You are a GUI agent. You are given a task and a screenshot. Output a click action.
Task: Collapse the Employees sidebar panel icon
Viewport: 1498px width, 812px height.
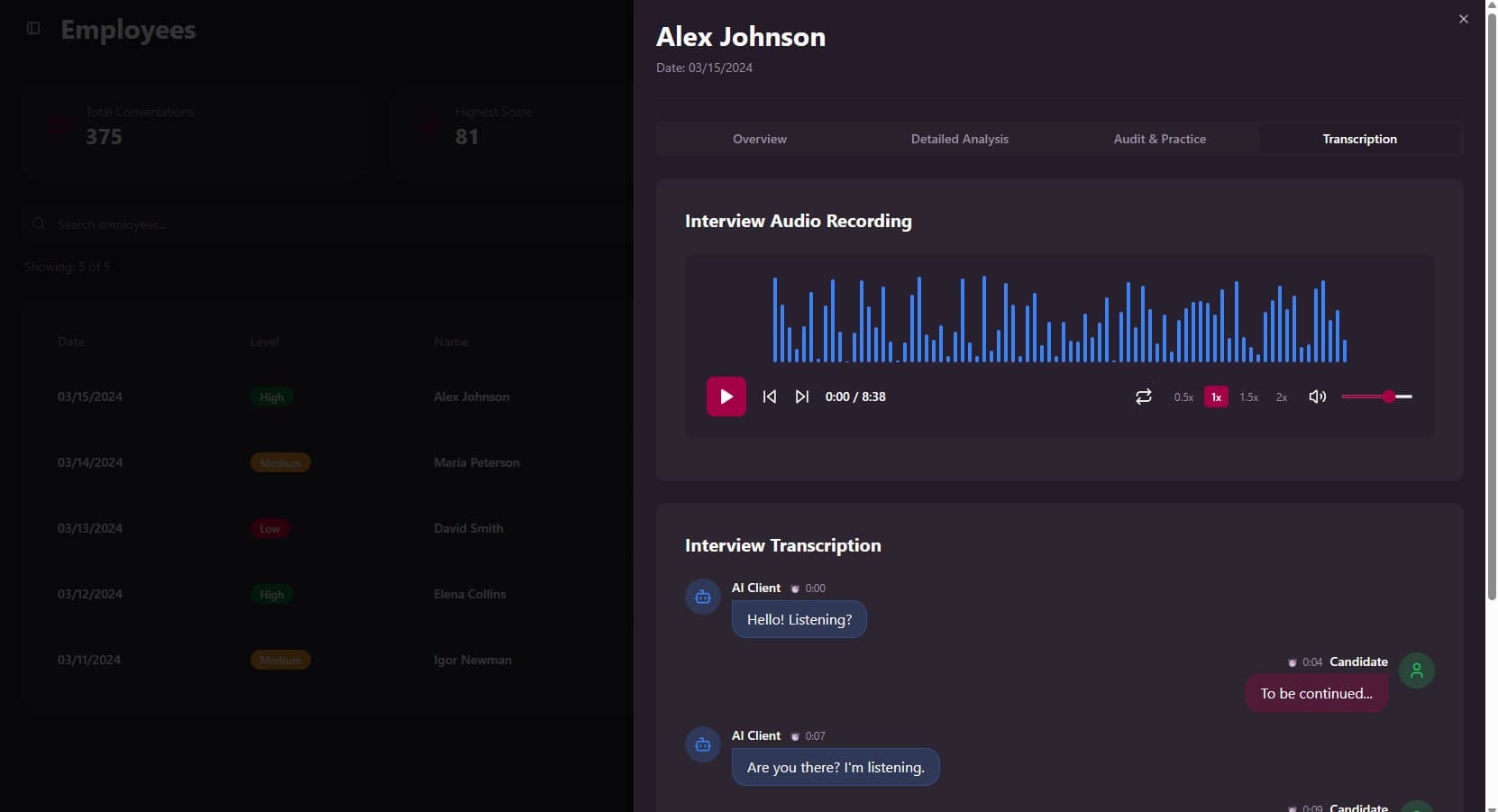coord(33,28)
